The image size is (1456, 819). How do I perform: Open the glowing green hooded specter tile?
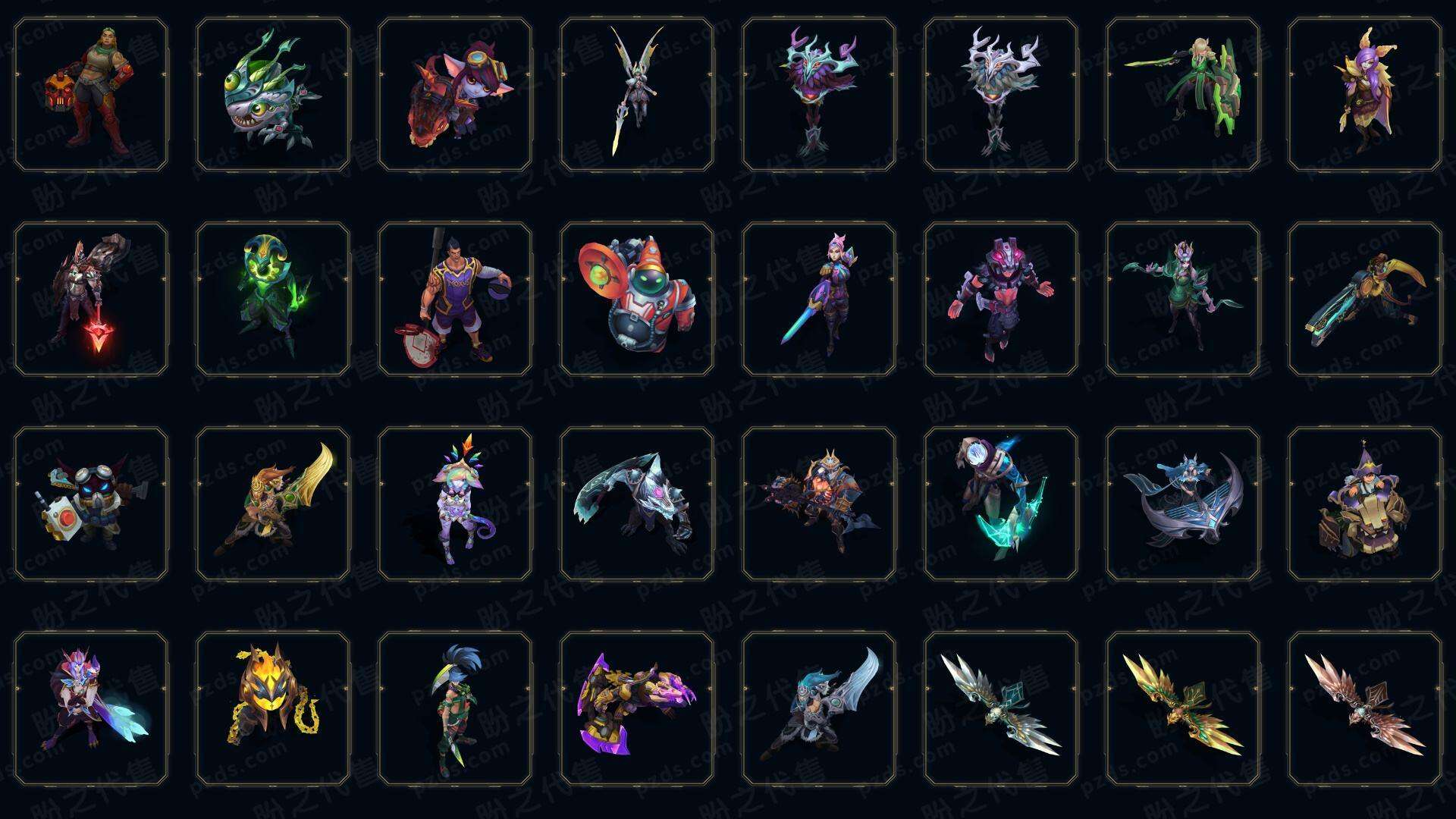(273, 299)
